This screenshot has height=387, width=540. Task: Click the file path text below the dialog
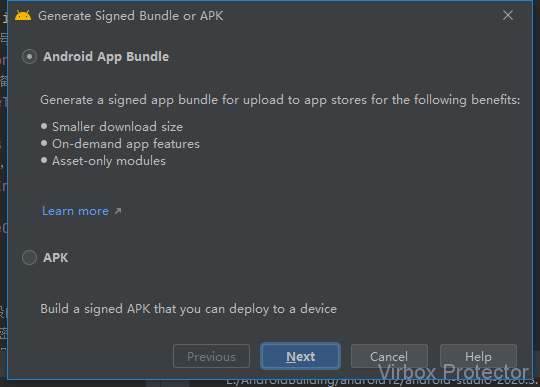[382, 381]
